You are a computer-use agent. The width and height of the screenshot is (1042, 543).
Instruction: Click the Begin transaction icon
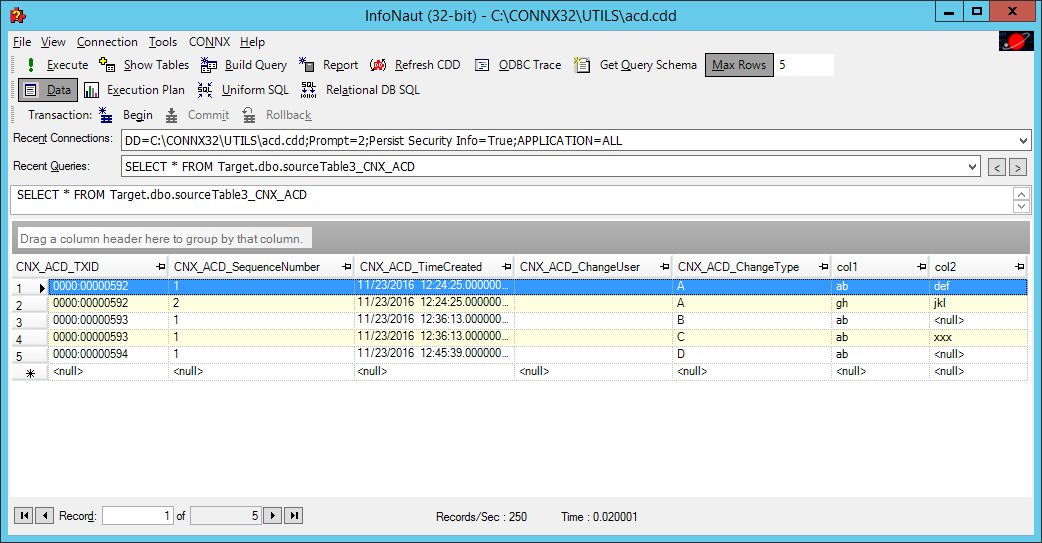(106, 115)
